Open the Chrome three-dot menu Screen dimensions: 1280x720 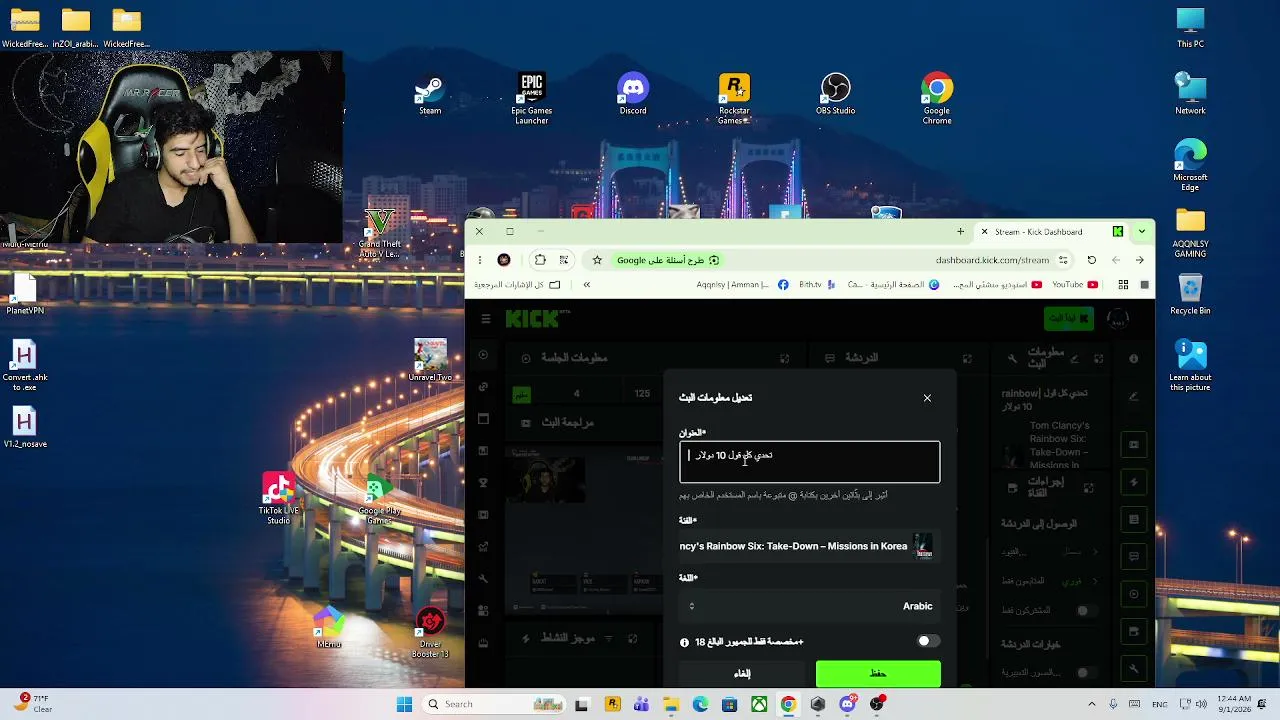pos(480,260)
